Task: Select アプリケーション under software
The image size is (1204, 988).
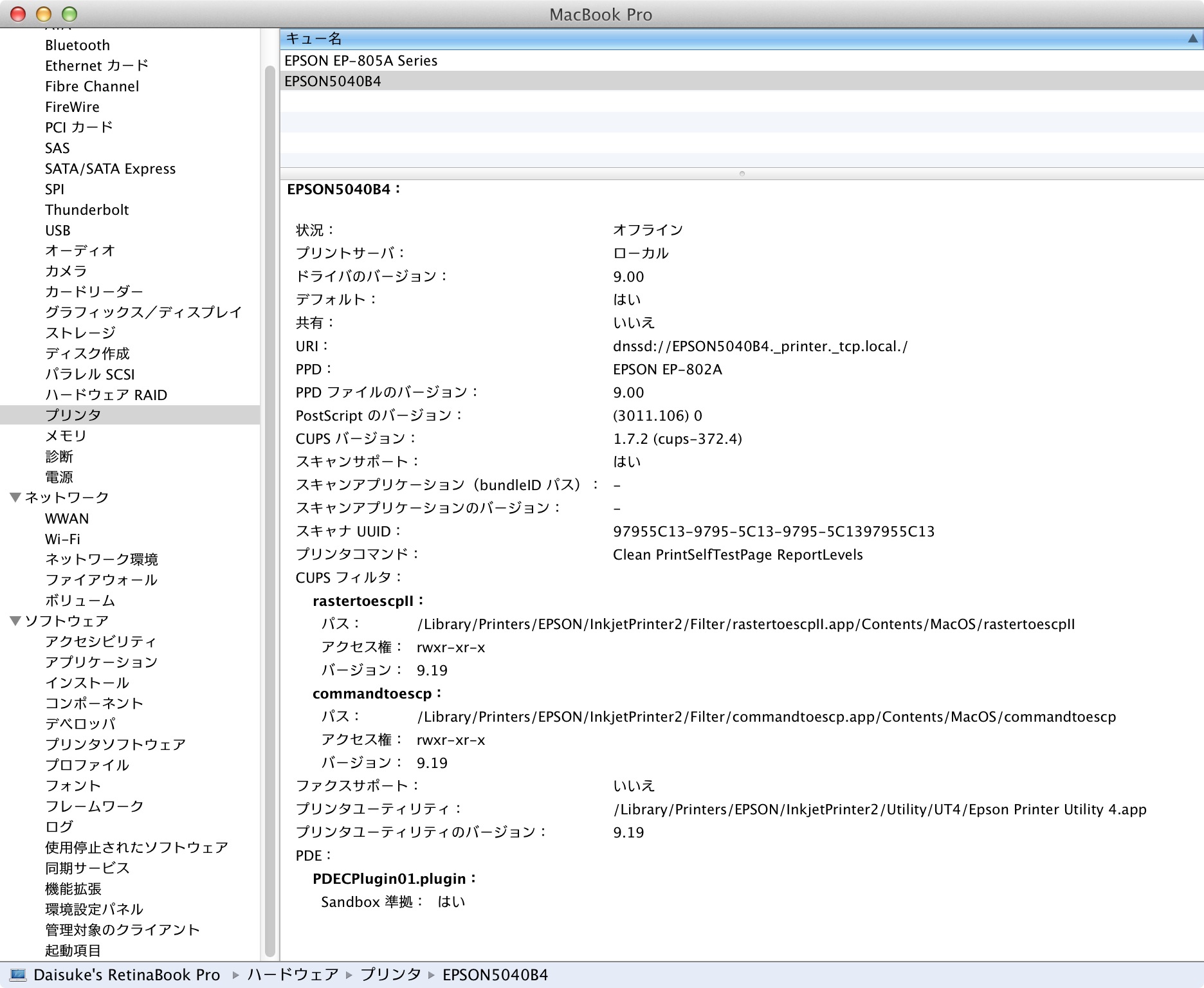Action: pos(101,662)
